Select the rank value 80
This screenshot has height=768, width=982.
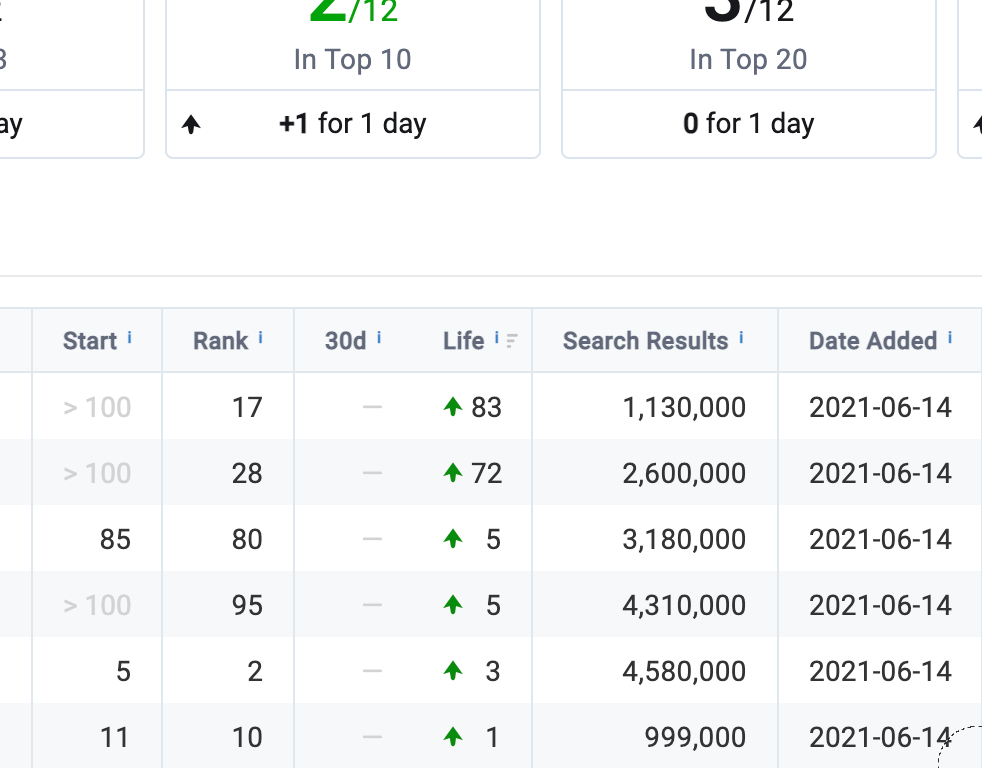(x=247, y=540)
